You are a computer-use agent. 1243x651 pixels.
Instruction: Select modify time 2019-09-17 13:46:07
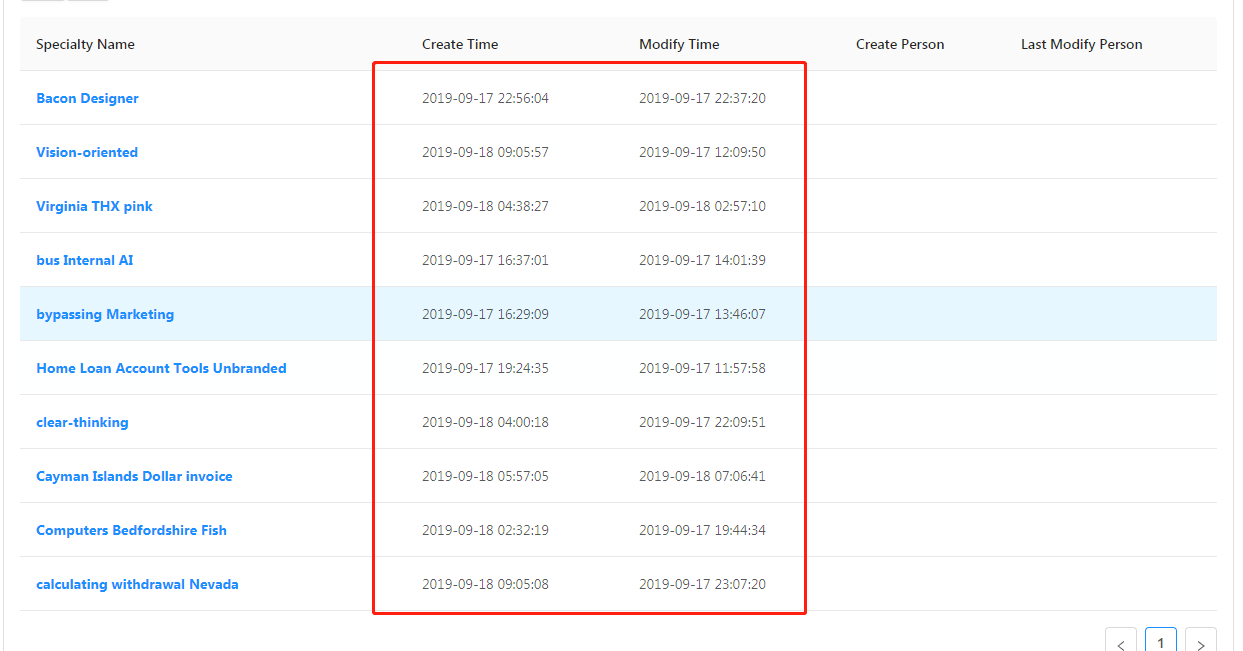click(702, 314)
